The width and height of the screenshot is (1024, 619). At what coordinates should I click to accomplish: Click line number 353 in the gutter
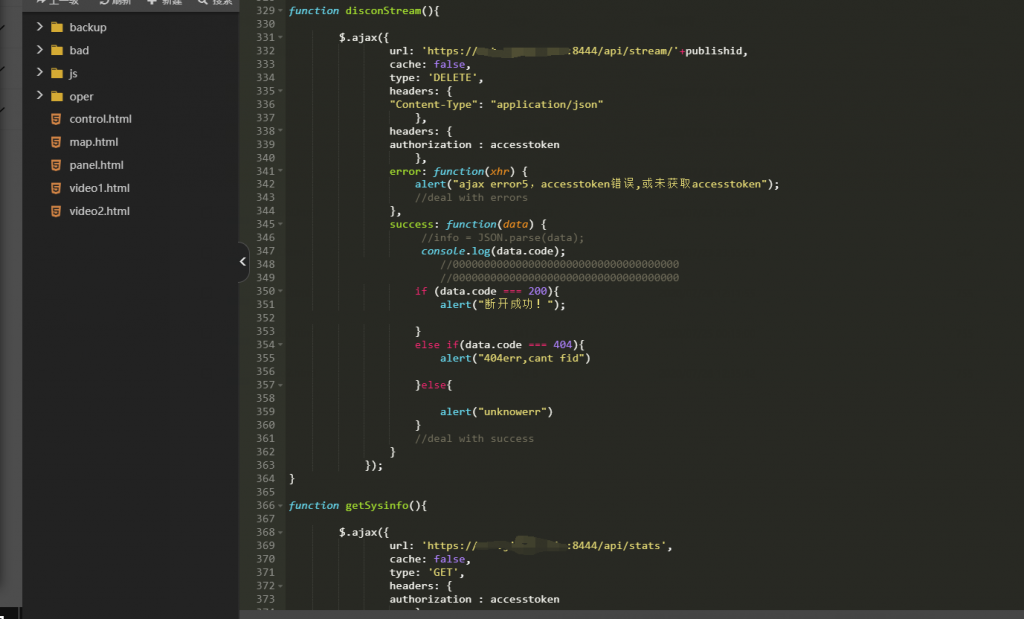pos(265,331)
